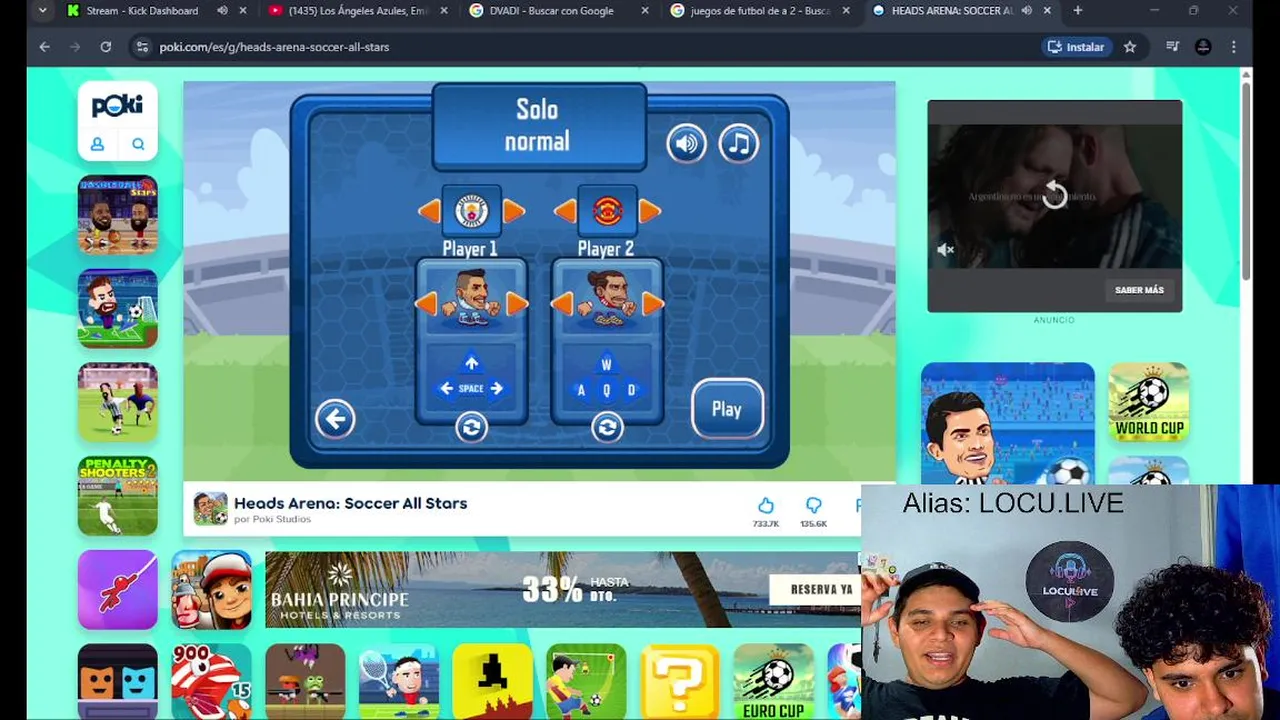Open the purple stickman hook game
The height and width of the screenshot is (720, 1280).
pos(118,589)
